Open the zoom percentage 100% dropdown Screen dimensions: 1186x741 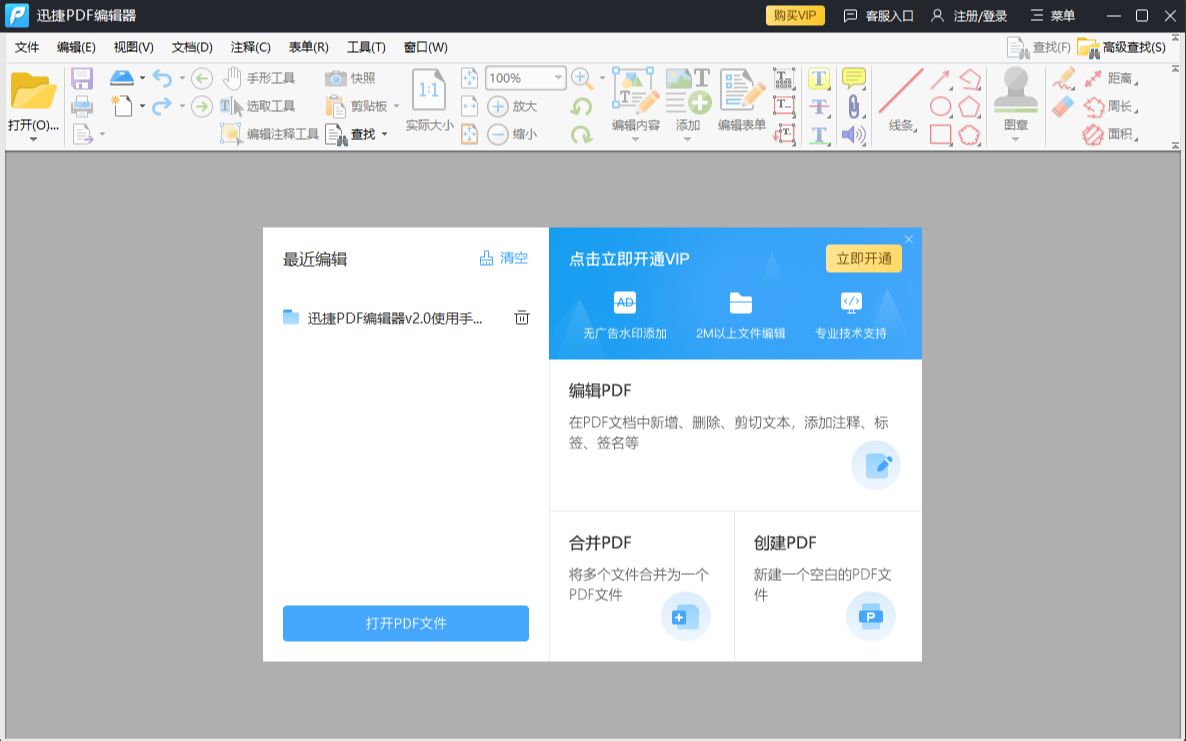click(x=558, y=78)
